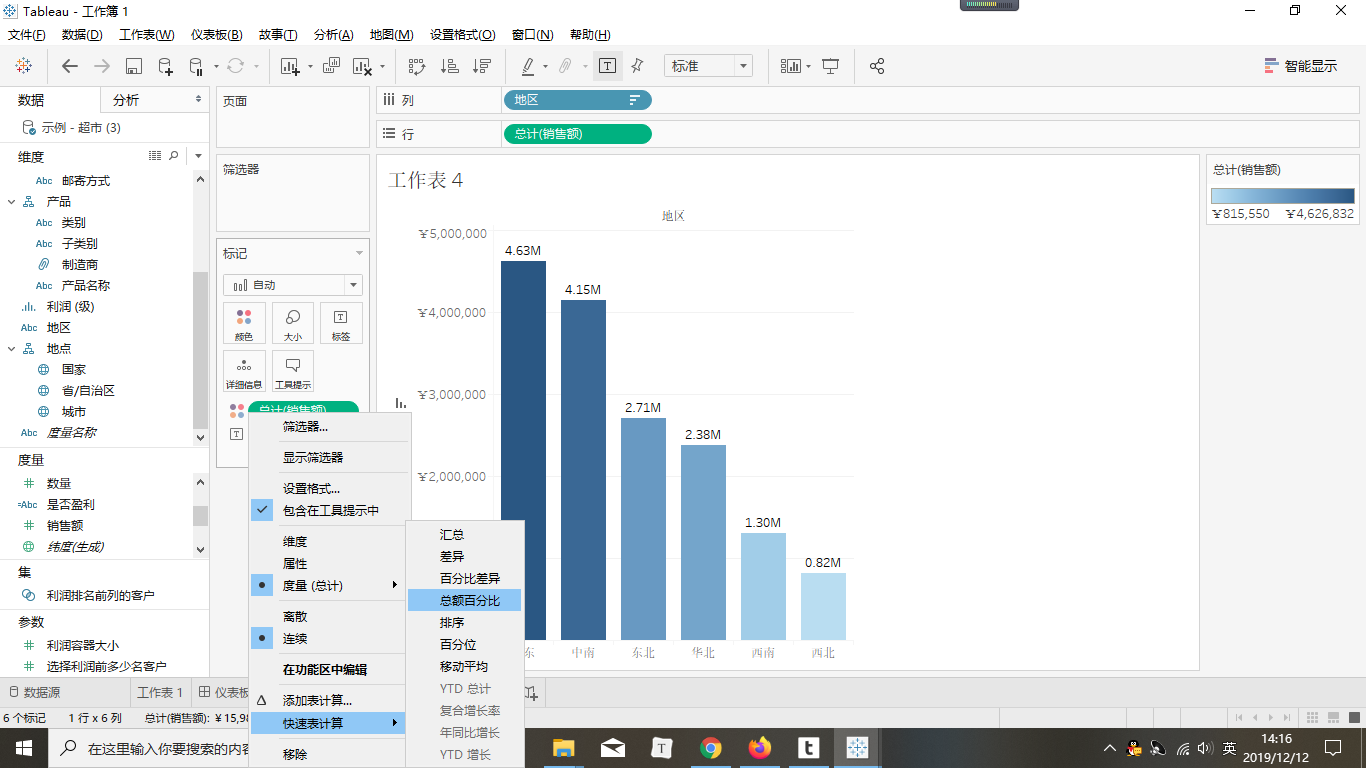Switch to the 工作表 1 sheet tab
This screenshot has height=768, width=1366.
[x=160, y=692]
